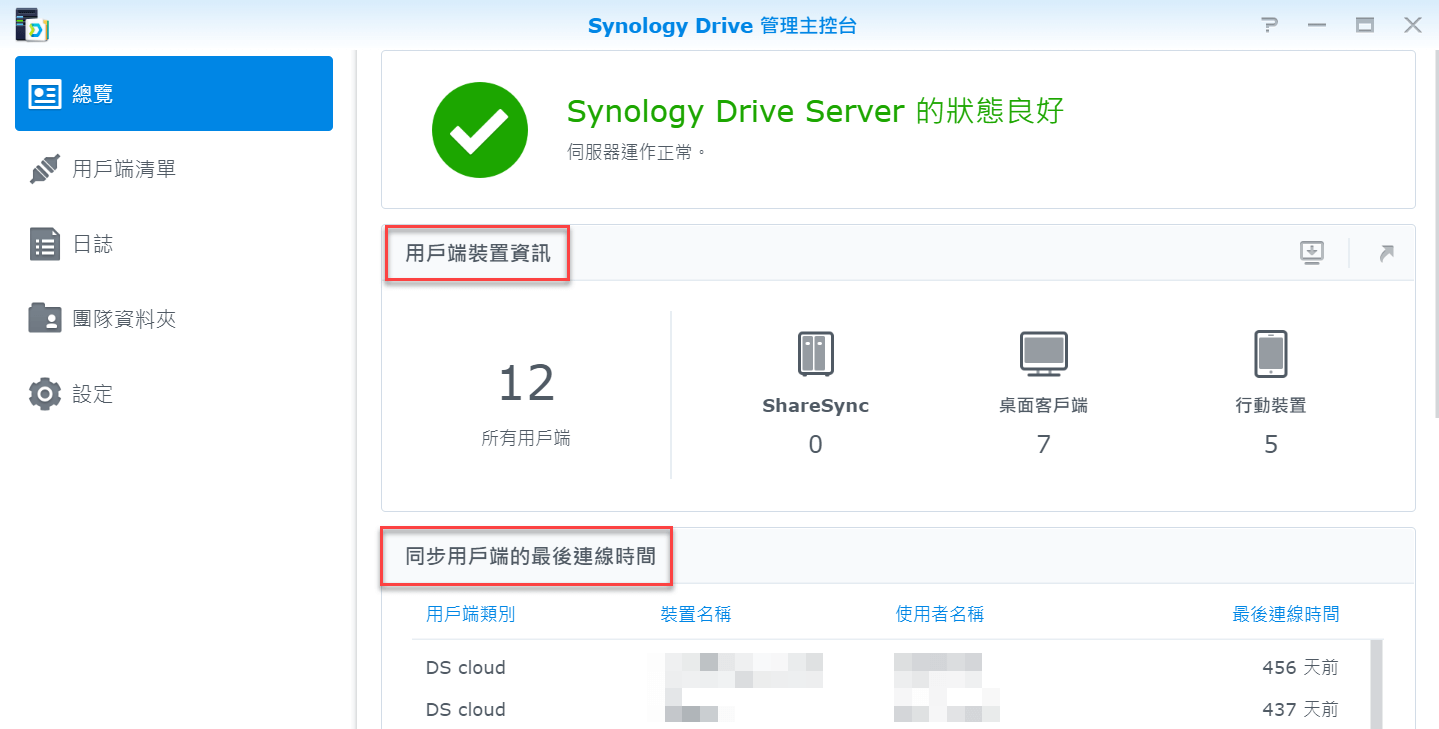
Task: Open the help question mark button
Action: [x=1269, y=25]
